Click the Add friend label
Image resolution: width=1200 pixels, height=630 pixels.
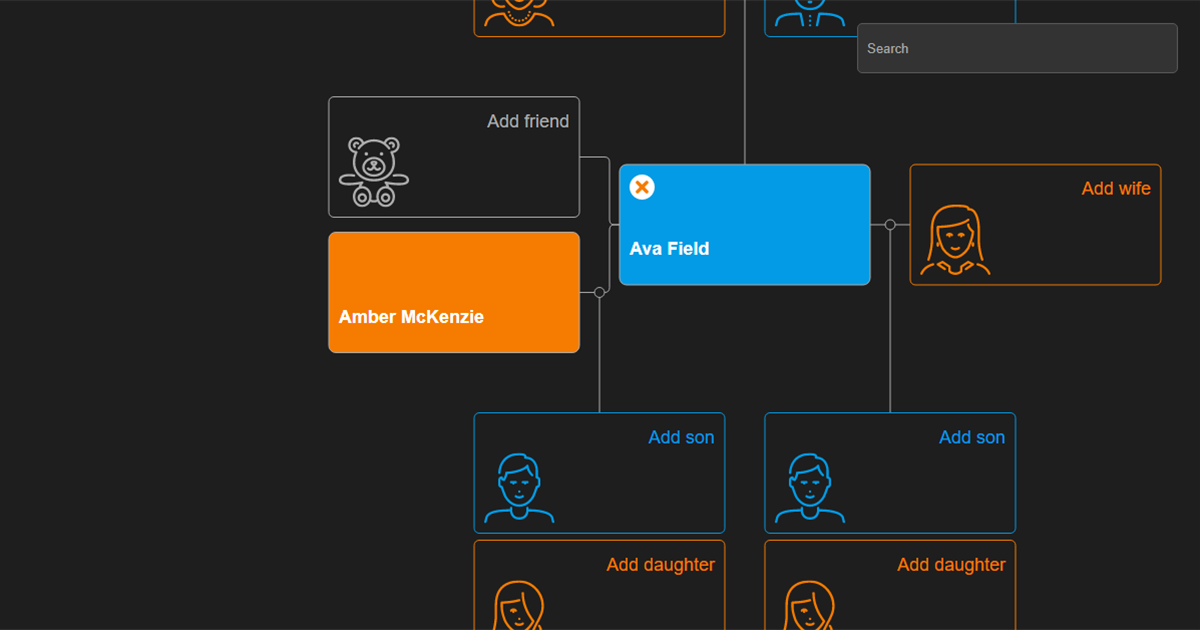pos(528,121)
